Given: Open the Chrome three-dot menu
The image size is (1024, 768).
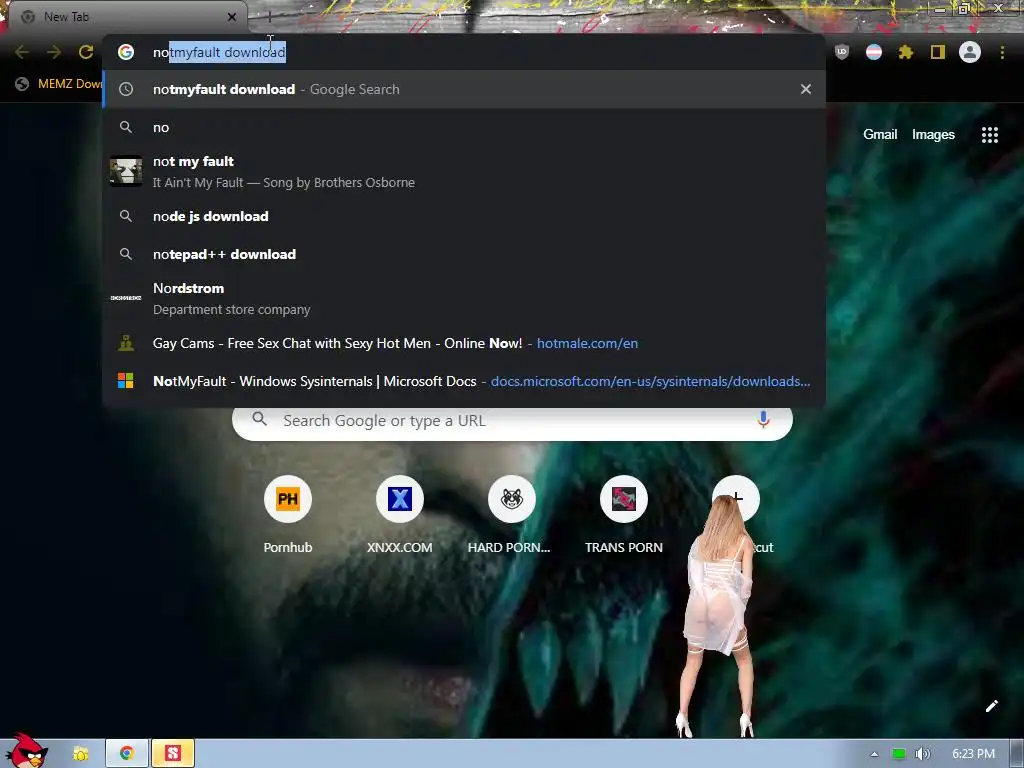Looking at the screenshot, I should coord(1002,52).
